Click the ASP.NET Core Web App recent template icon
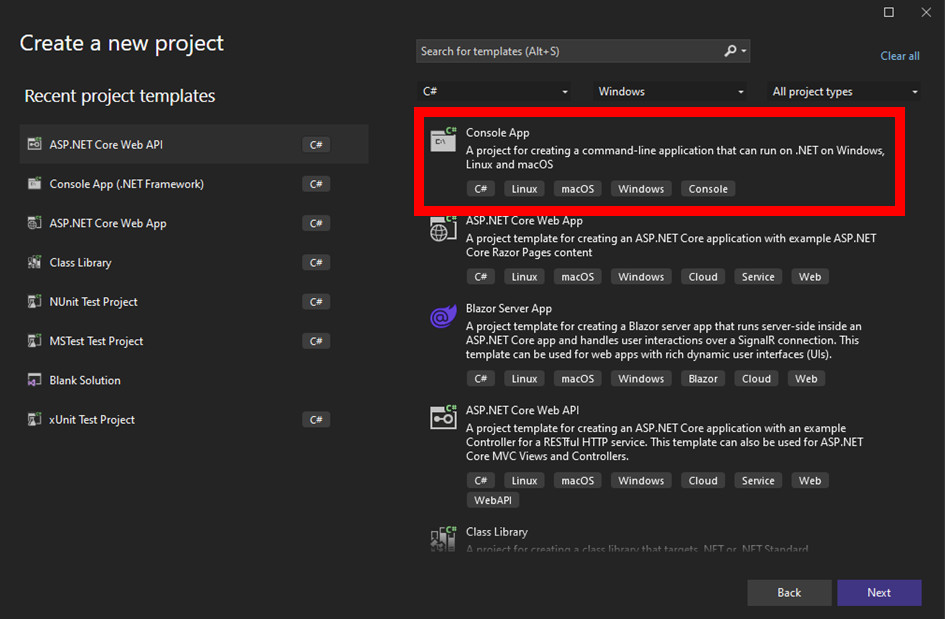Screen dimensions: 945x619 point(34,222)
